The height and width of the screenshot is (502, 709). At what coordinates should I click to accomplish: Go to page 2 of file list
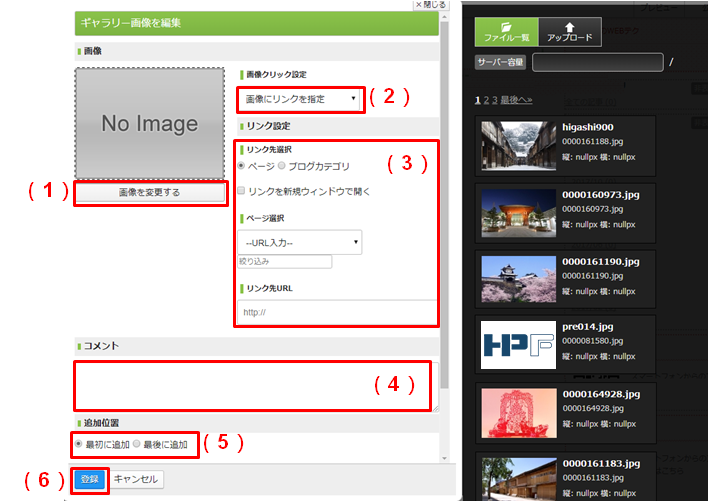point(487,100)
